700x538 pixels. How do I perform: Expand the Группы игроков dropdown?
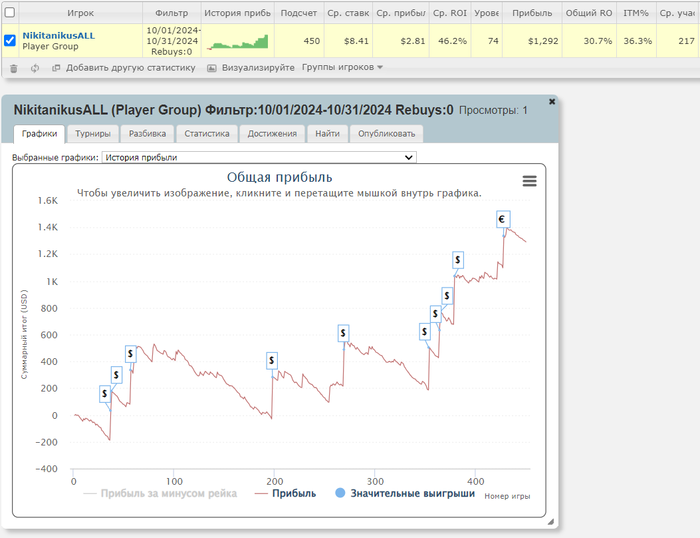click(342, 67)
